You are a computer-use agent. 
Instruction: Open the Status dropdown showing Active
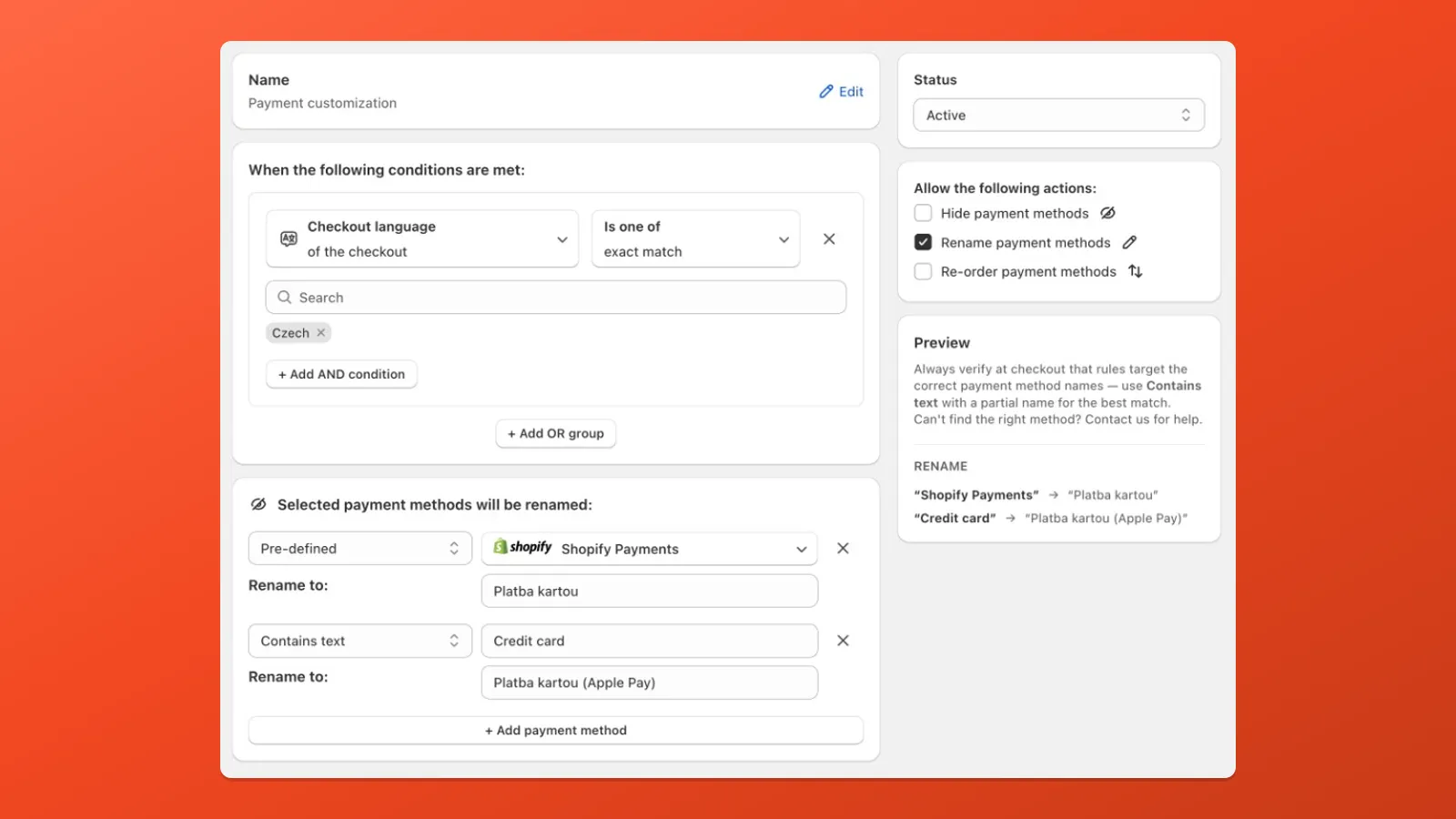point(1058,115)
